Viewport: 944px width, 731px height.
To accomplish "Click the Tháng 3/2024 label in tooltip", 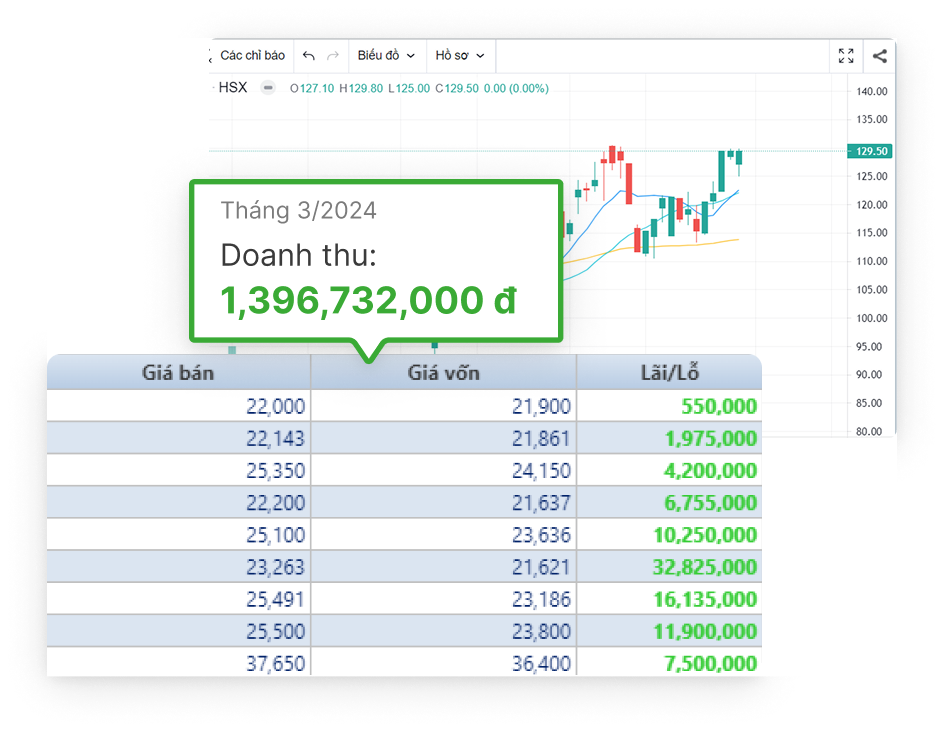I will tap(299, 211).
